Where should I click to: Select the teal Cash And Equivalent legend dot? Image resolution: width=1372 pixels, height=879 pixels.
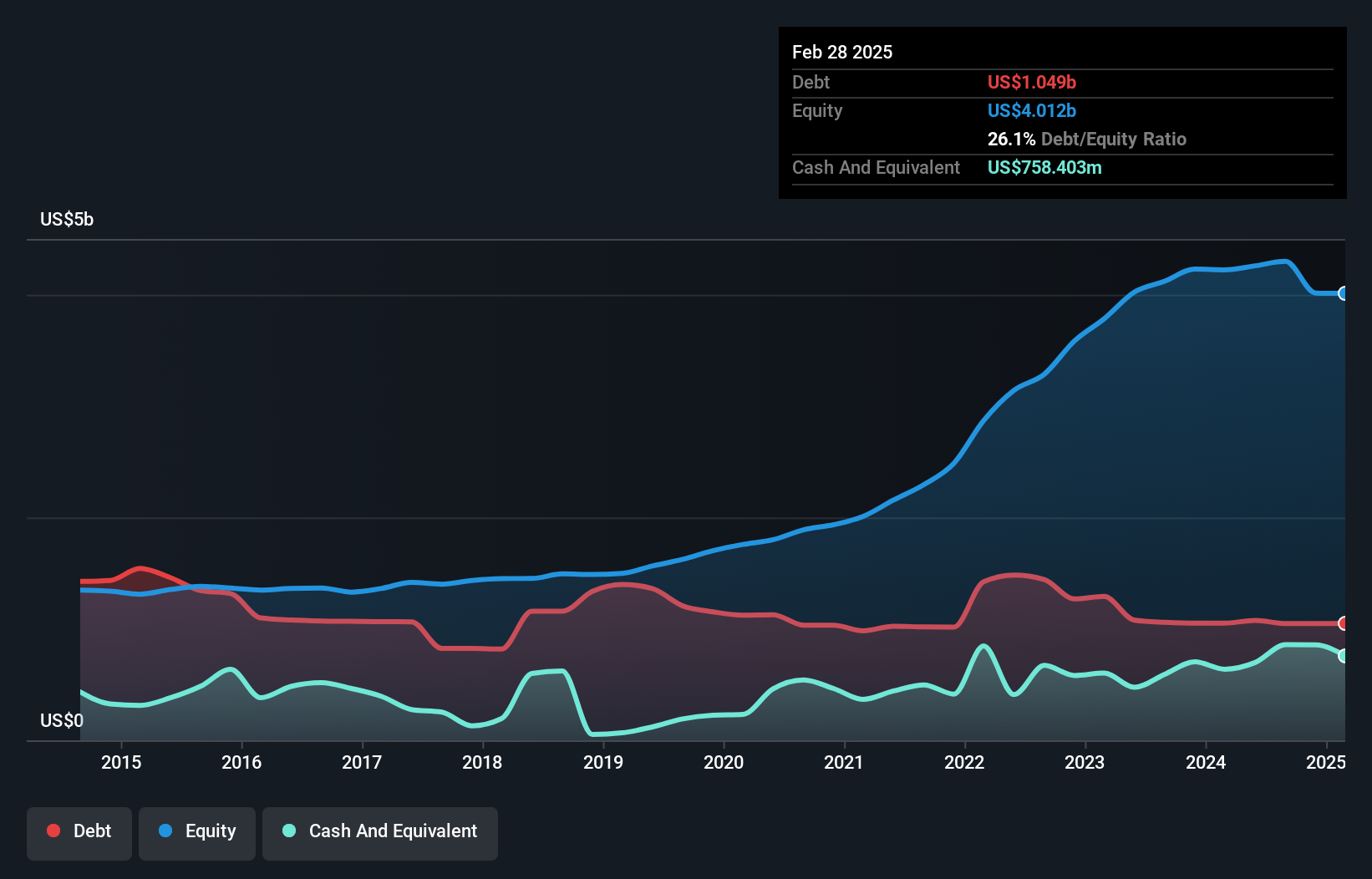288,831
